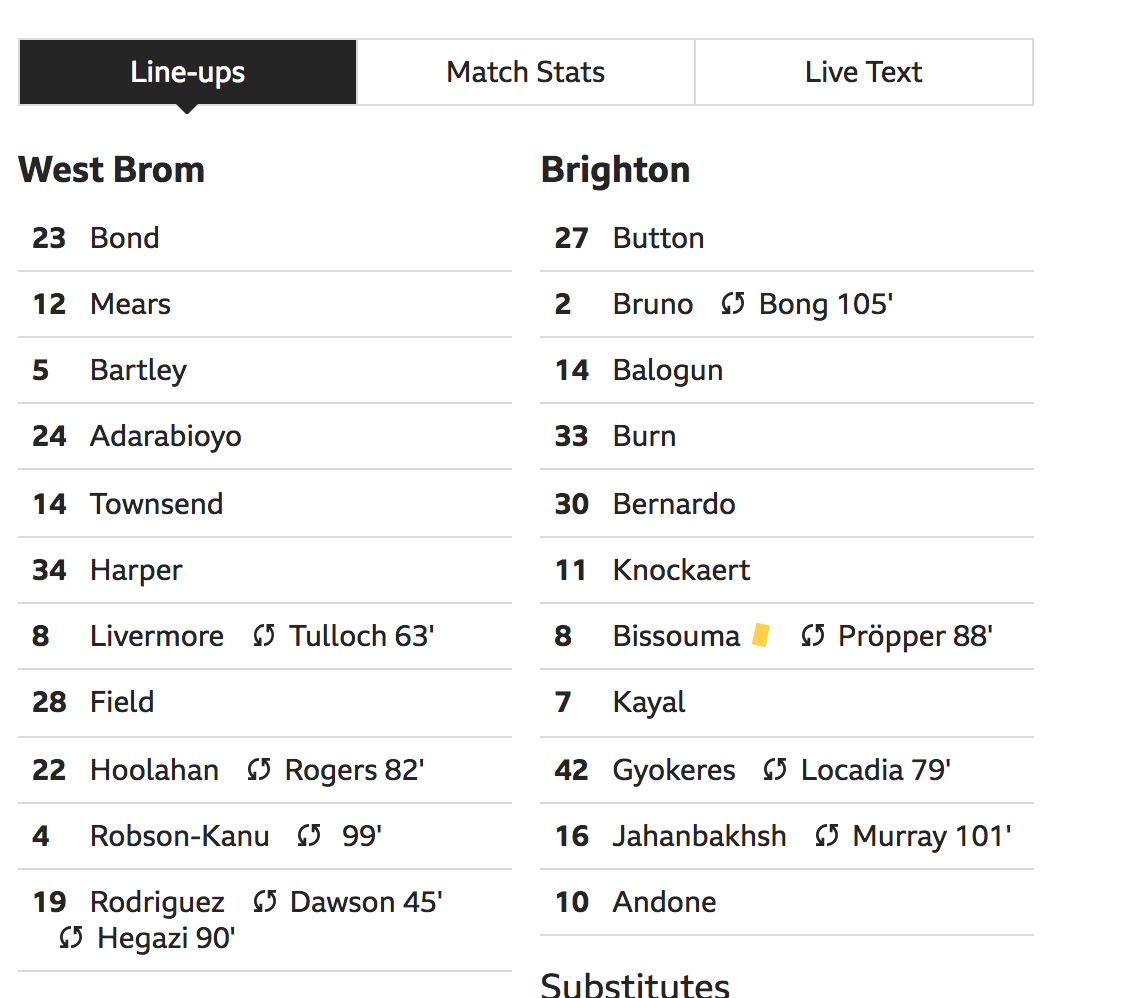Click substitution icon before Hegazi 90'
This screenshot has height=998, width=1142.
(x=71, y=938)
